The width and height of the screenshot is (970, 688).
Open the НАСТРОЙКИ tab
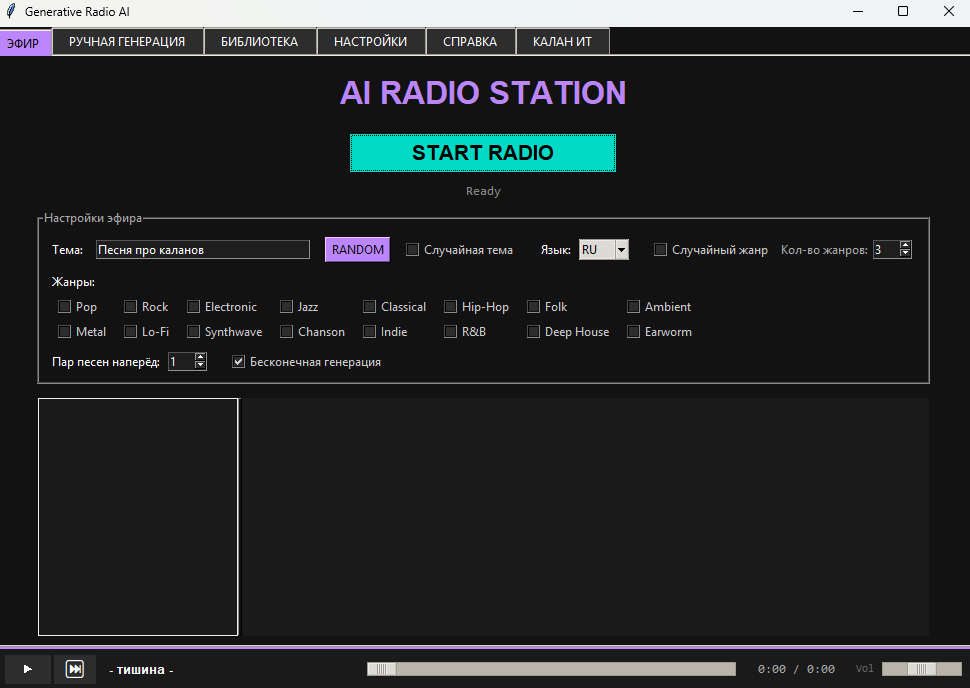click(370, 42)
